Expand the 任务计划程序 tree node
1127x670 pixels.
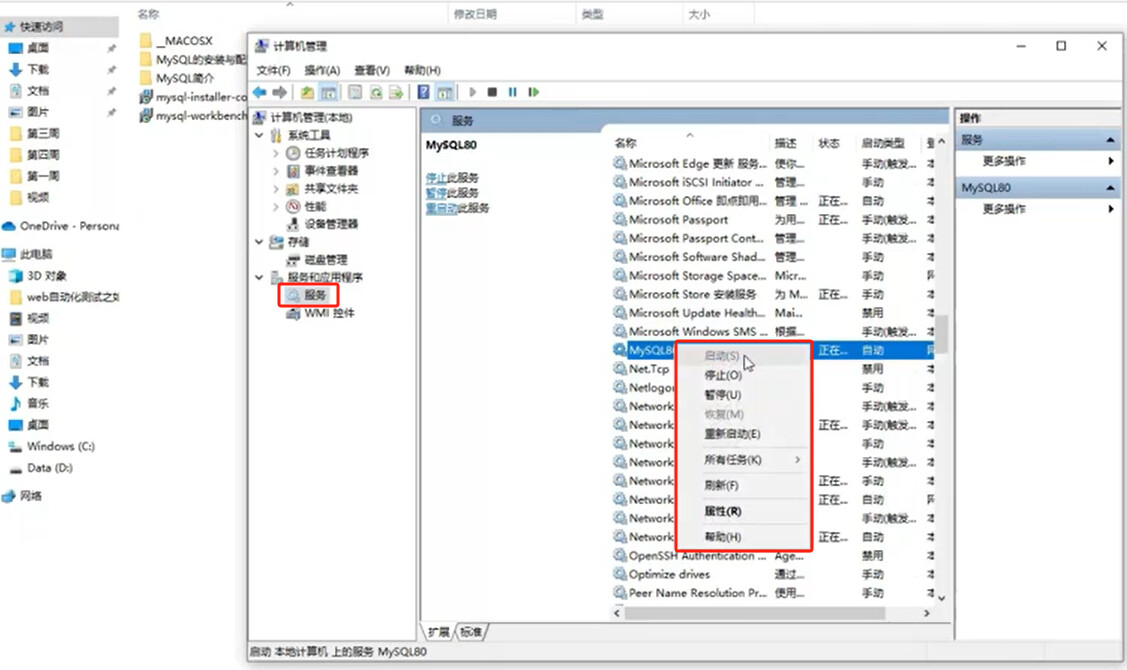coord(275,153)
